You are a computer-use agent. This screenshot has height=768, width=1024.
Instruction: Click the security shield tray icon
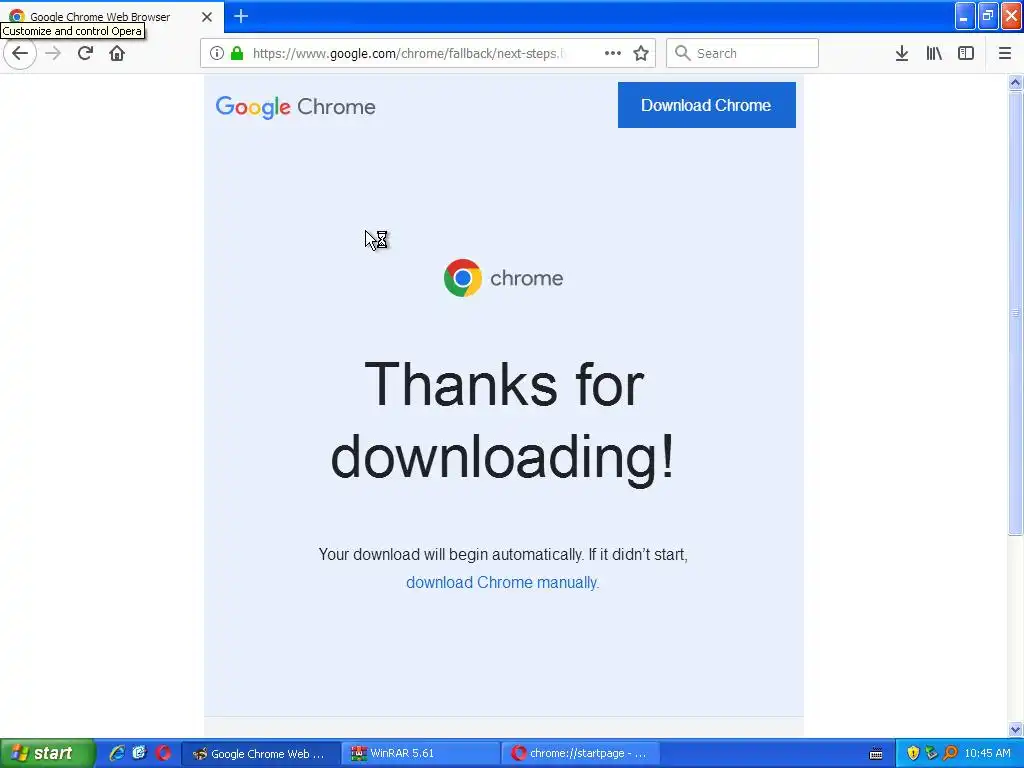pos(913,754)
